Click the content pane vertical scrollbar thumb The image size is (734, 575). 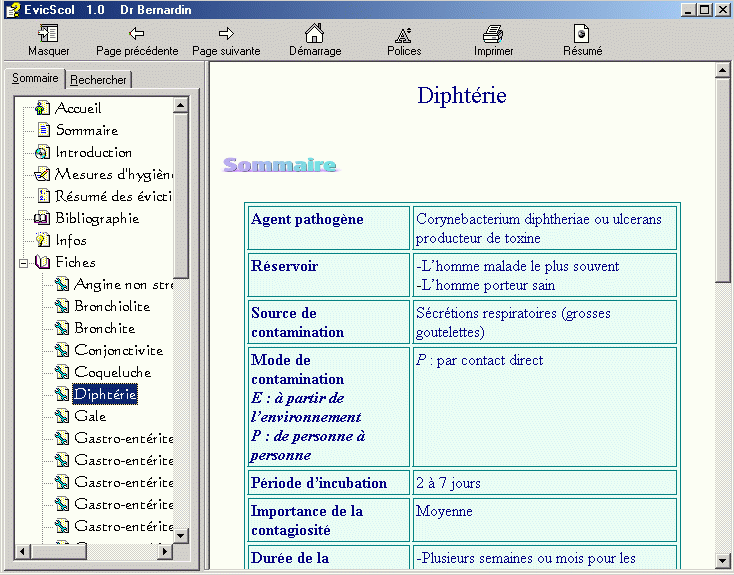click(722, 180)
